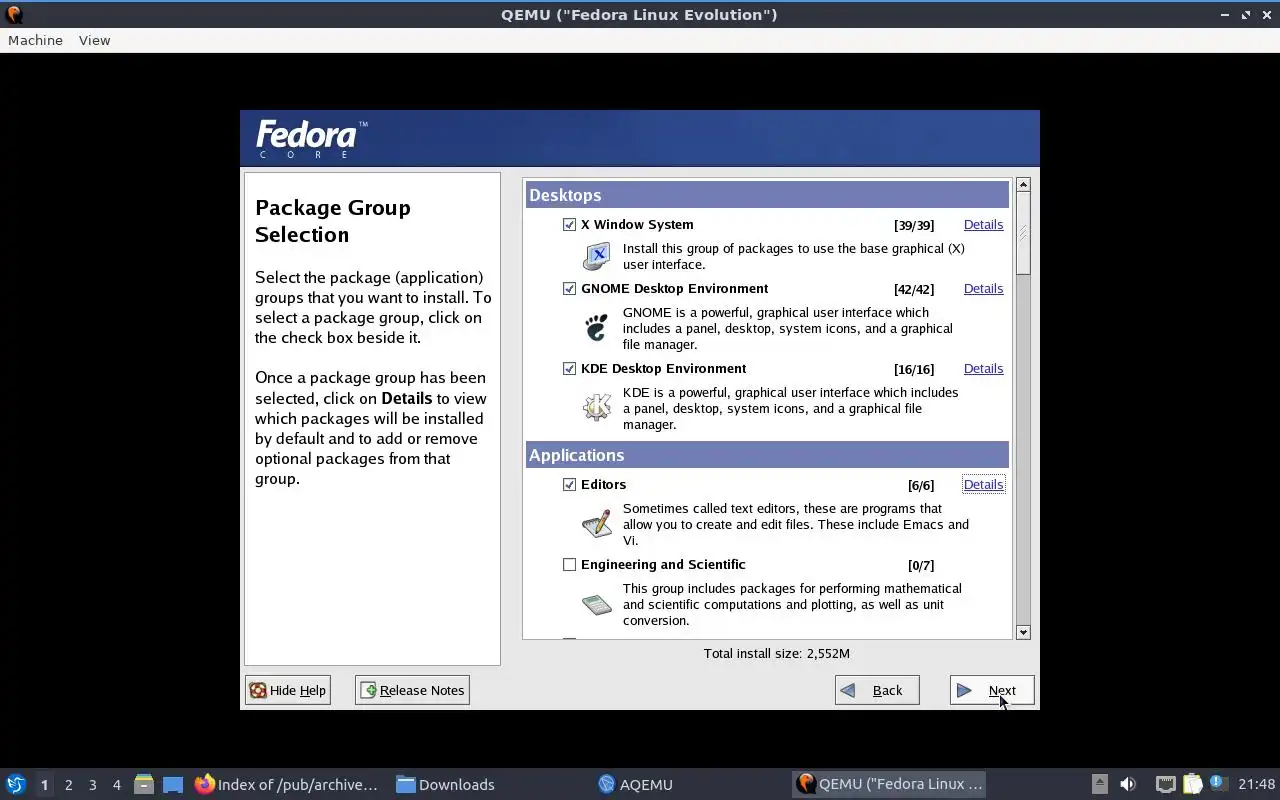Switch to workspace 2
Viewport: 1280px width, 800px height.
(68, 784)
